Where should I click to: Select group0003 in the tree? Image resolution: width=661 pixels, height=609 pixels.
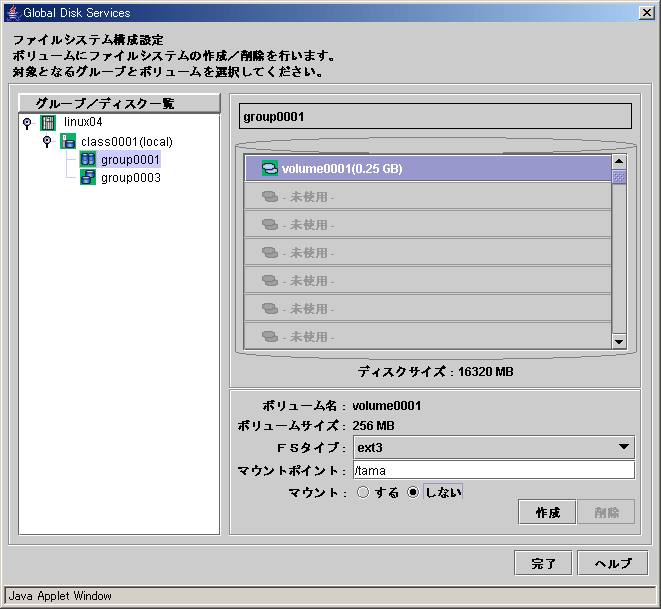click(131, 178)
